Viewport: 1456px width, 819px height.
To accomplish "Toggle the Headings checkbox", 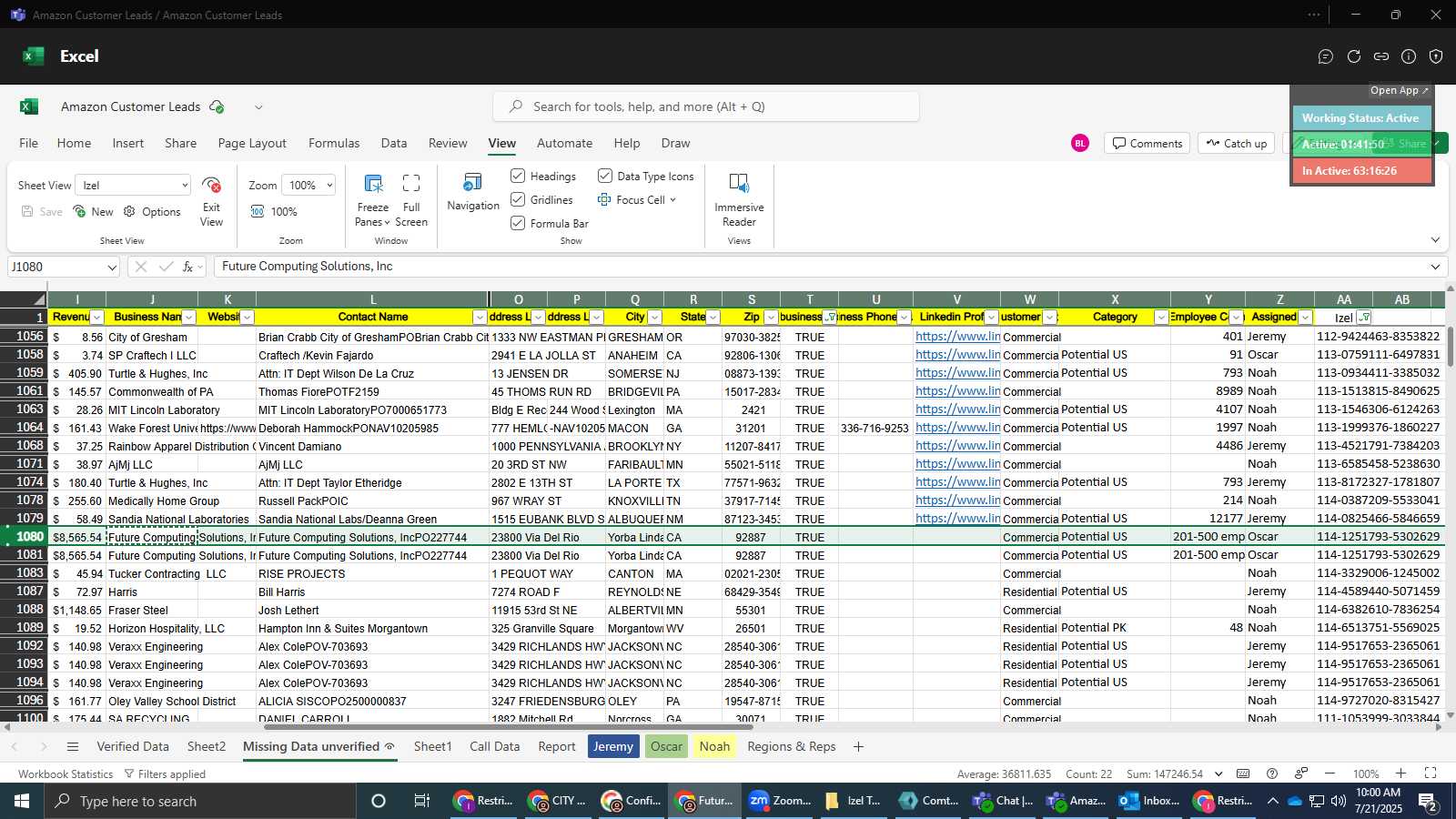I will [518, 176].
